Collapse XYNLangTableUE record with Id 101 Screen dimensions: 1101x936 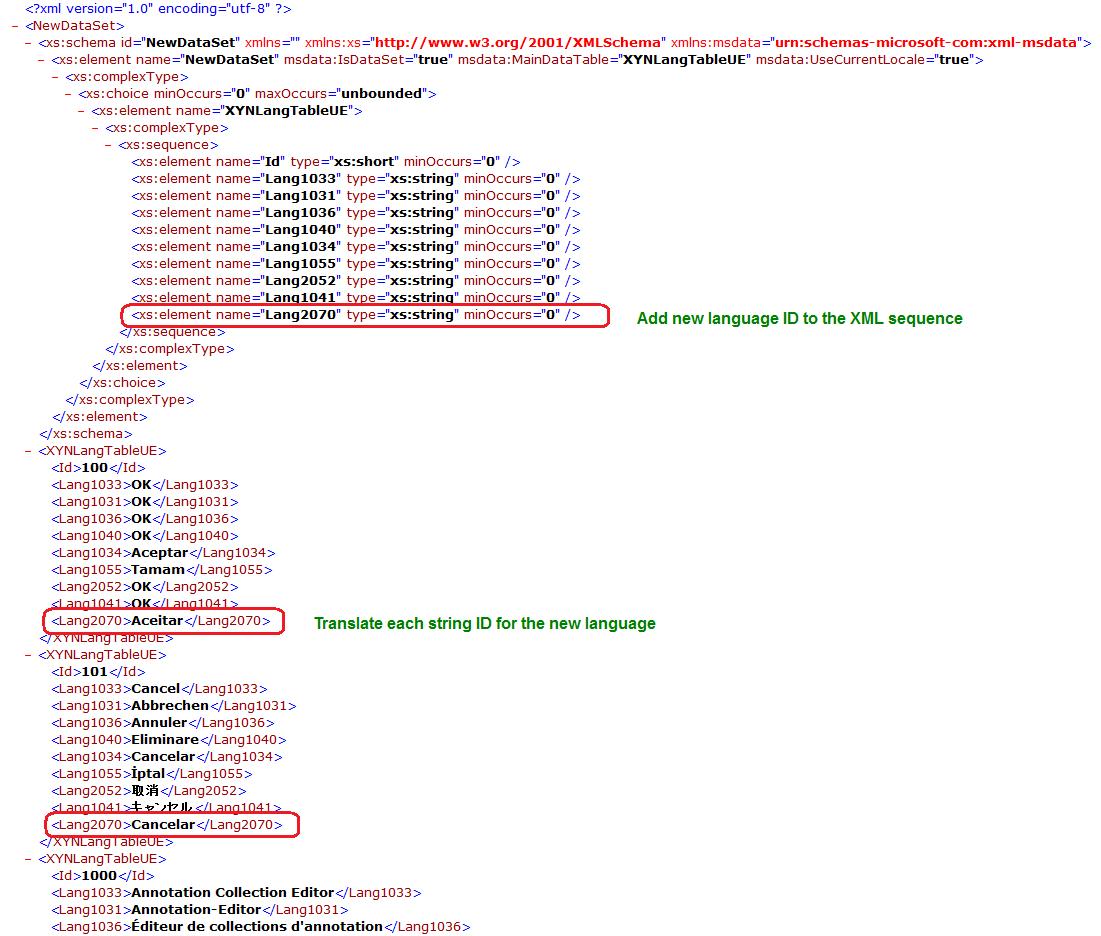29,655
